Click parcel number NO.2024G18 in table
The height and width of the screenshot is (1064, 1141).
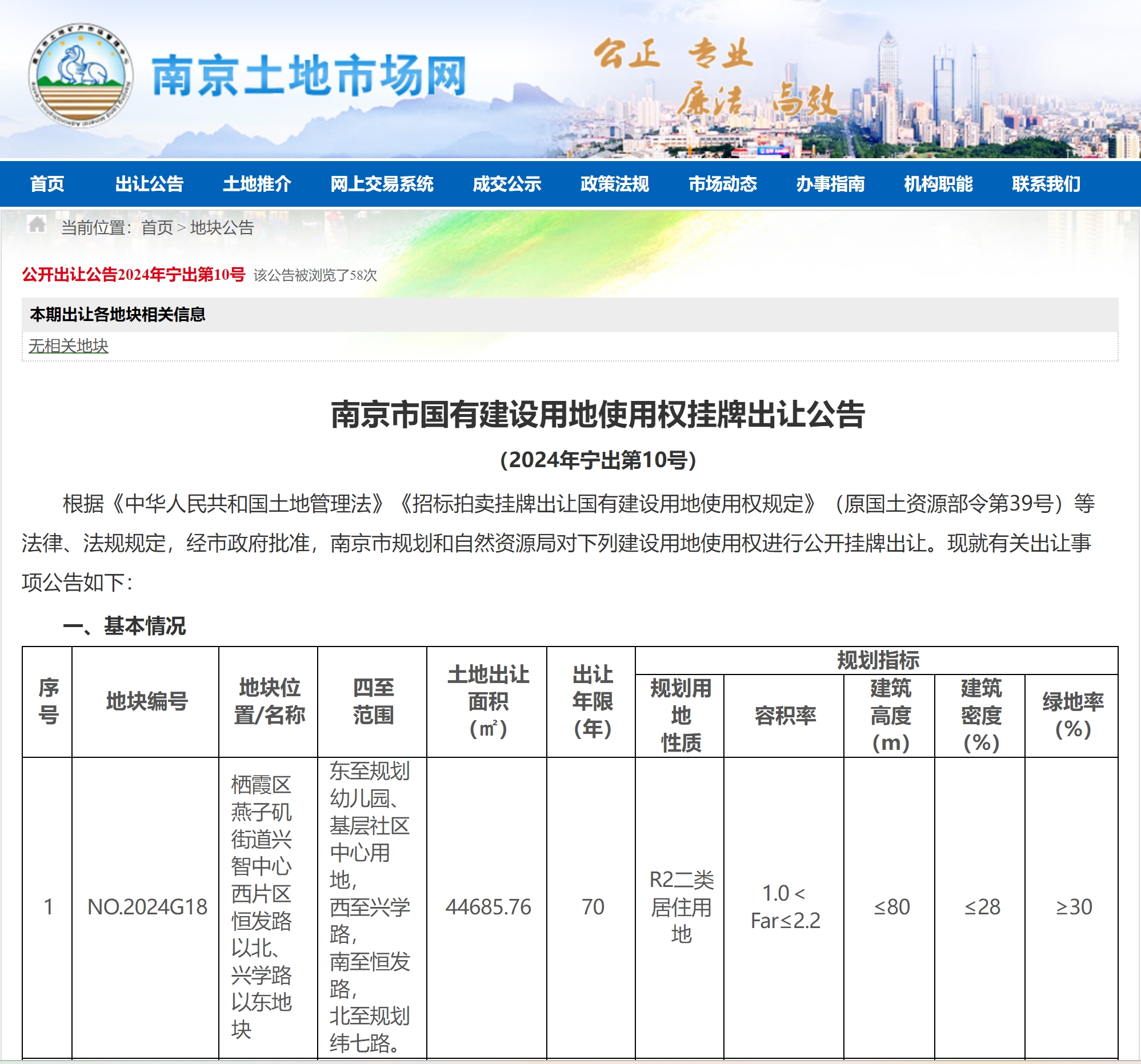147,907
